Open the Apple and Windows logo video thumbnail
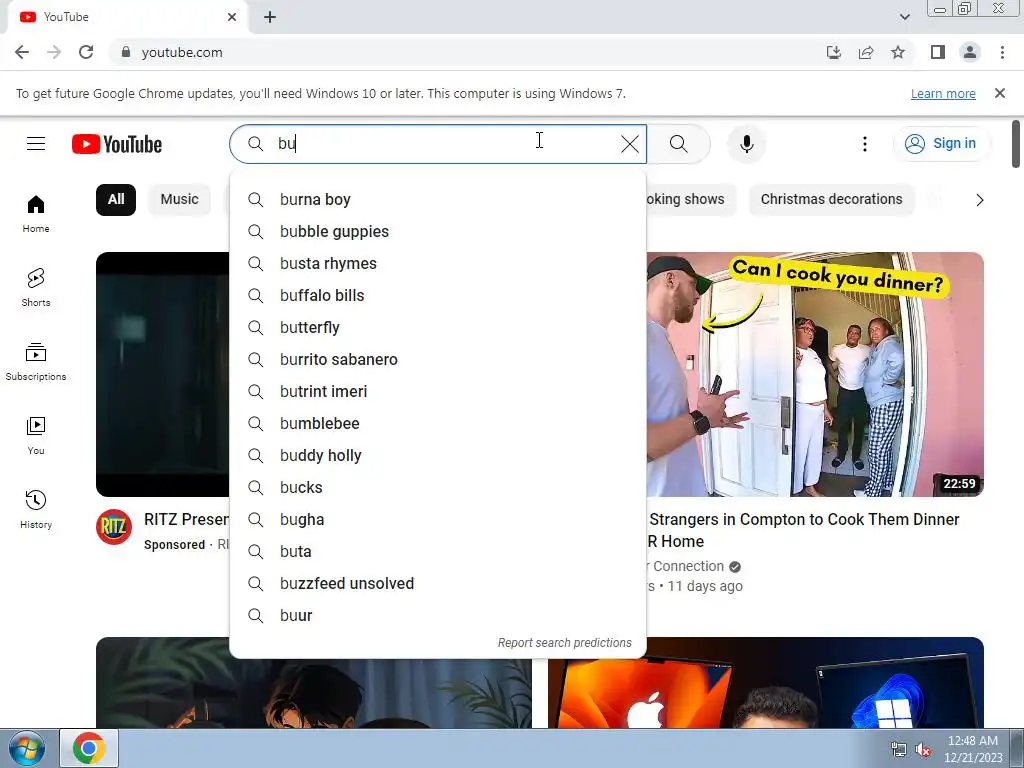This screenshot has height=768, width=1024. pos(766,682)
